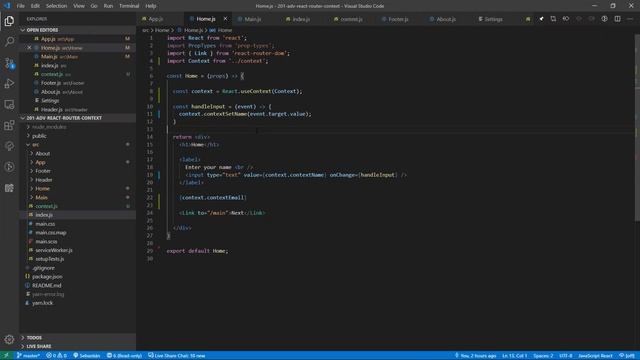640x360 pixels.
Task: Open Live Share Chat status item
Action: click(176, 356)
